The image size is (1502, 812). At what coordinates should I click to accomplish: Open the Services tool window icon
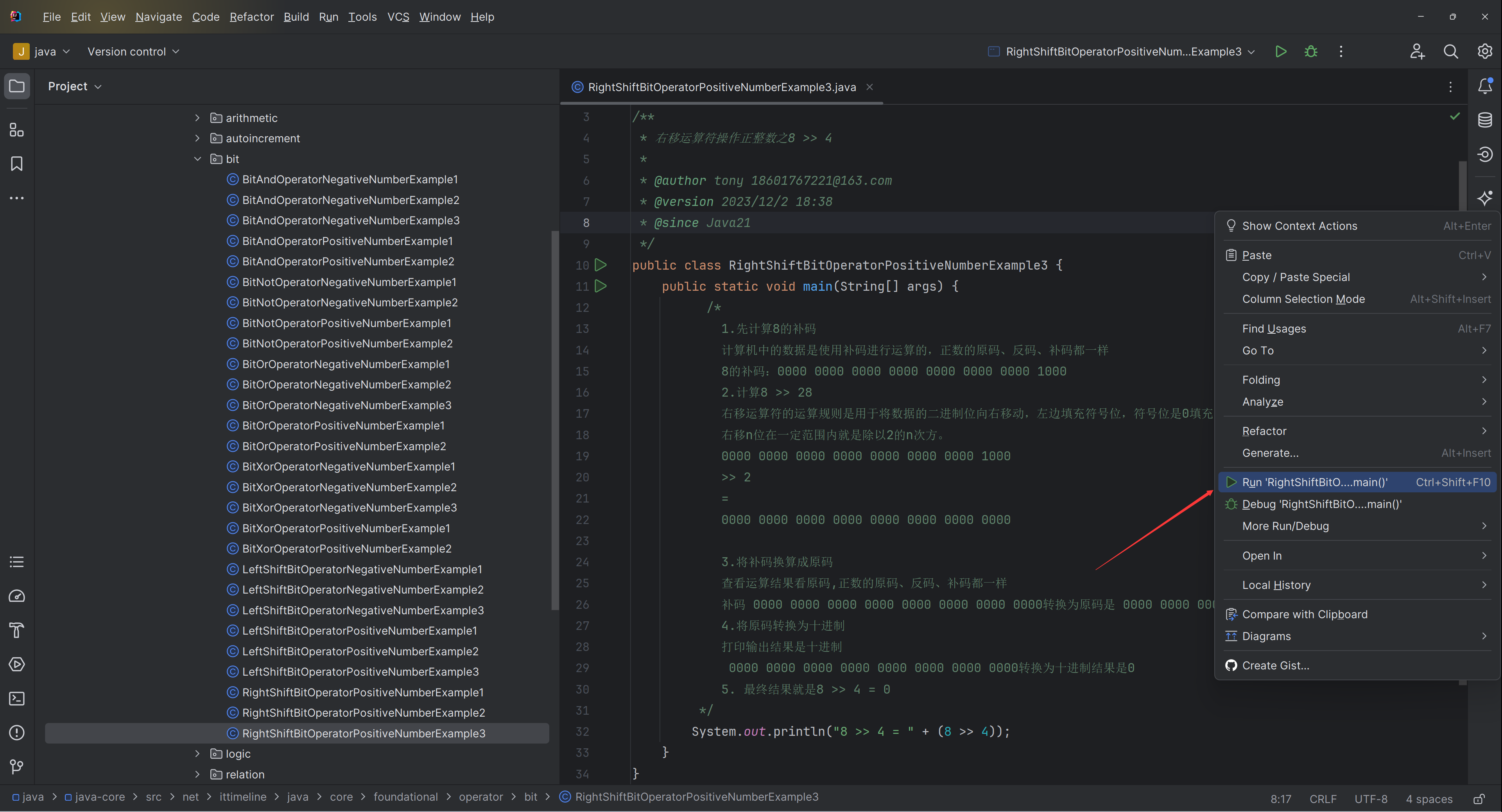pyautogui.click(x=17, y=664)
